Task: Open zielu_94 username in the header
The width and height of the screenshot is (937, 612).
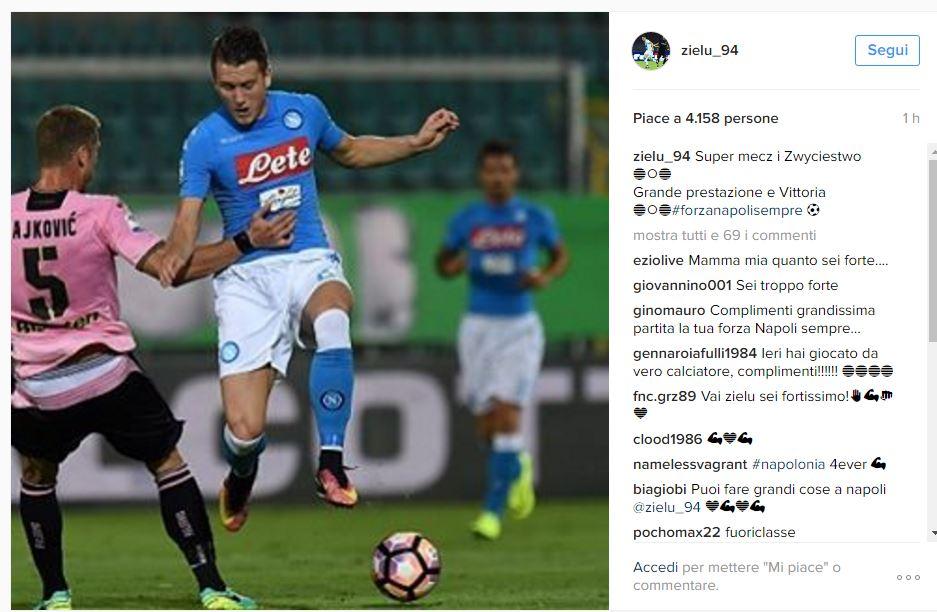Action: point(709,51)
